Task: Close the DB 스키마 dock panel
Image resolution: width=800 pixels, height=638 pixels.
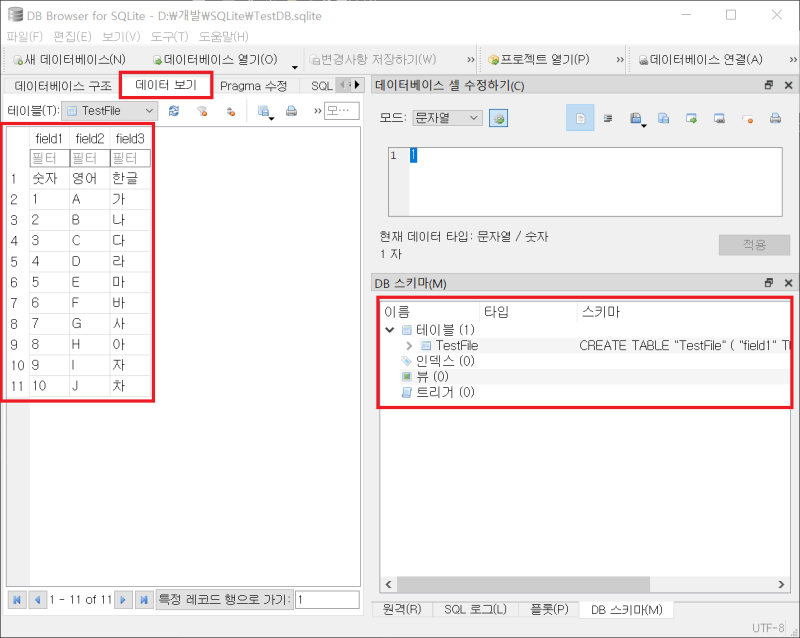Action: [788, 283]
